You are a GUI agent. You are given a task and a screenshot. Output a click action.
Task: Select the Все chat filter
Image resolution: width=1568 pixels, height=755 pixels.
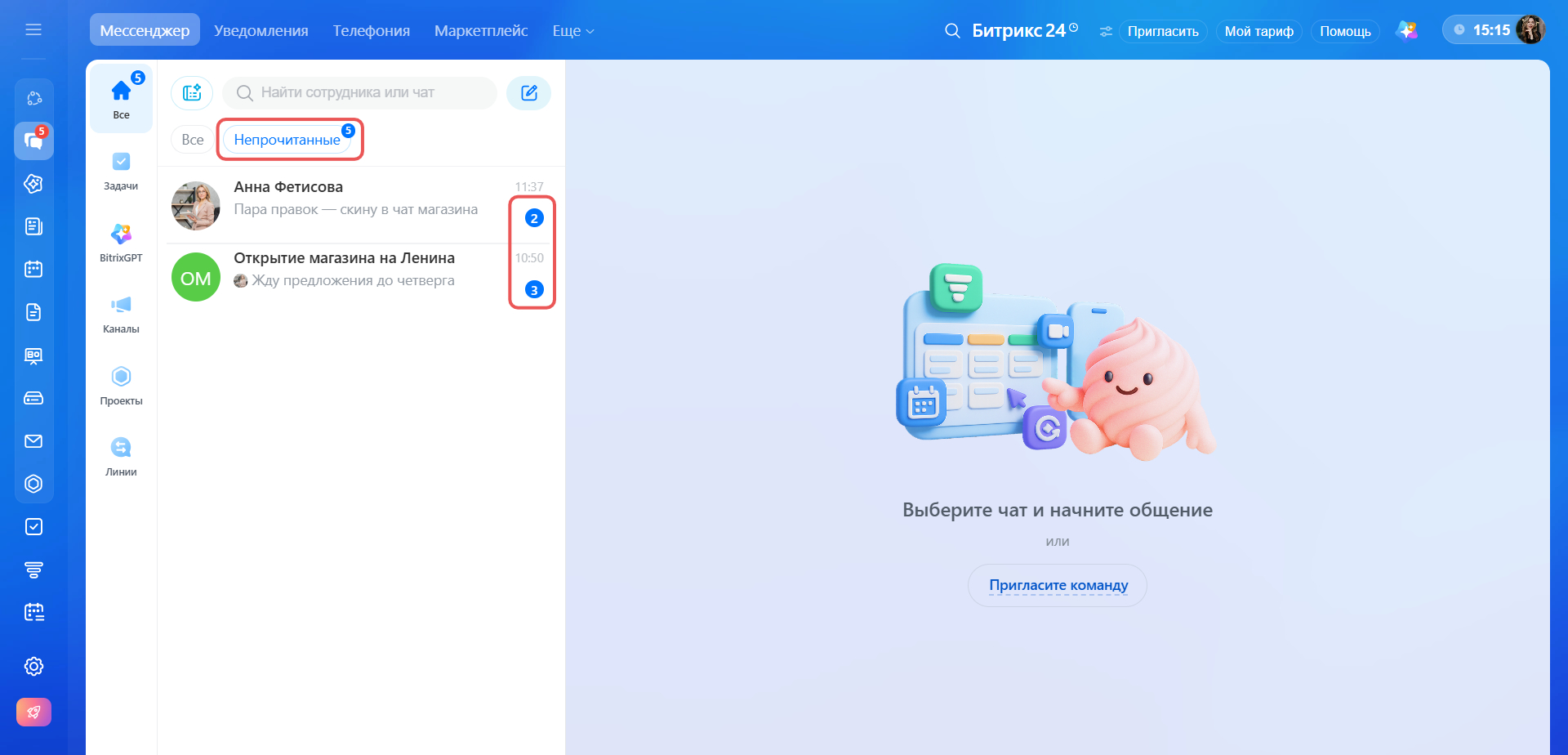tap(193, 140)
